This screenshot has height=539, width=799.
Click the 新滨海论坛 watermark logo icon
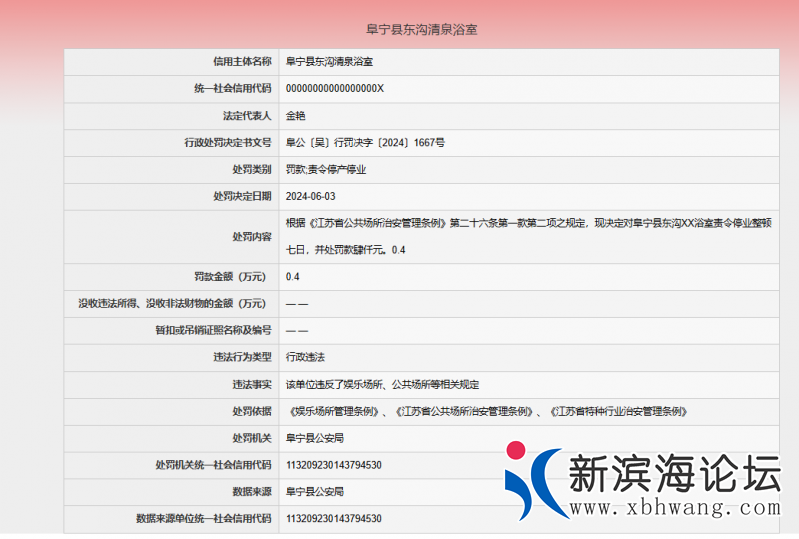pyautogui.click(x=532, y=483)
